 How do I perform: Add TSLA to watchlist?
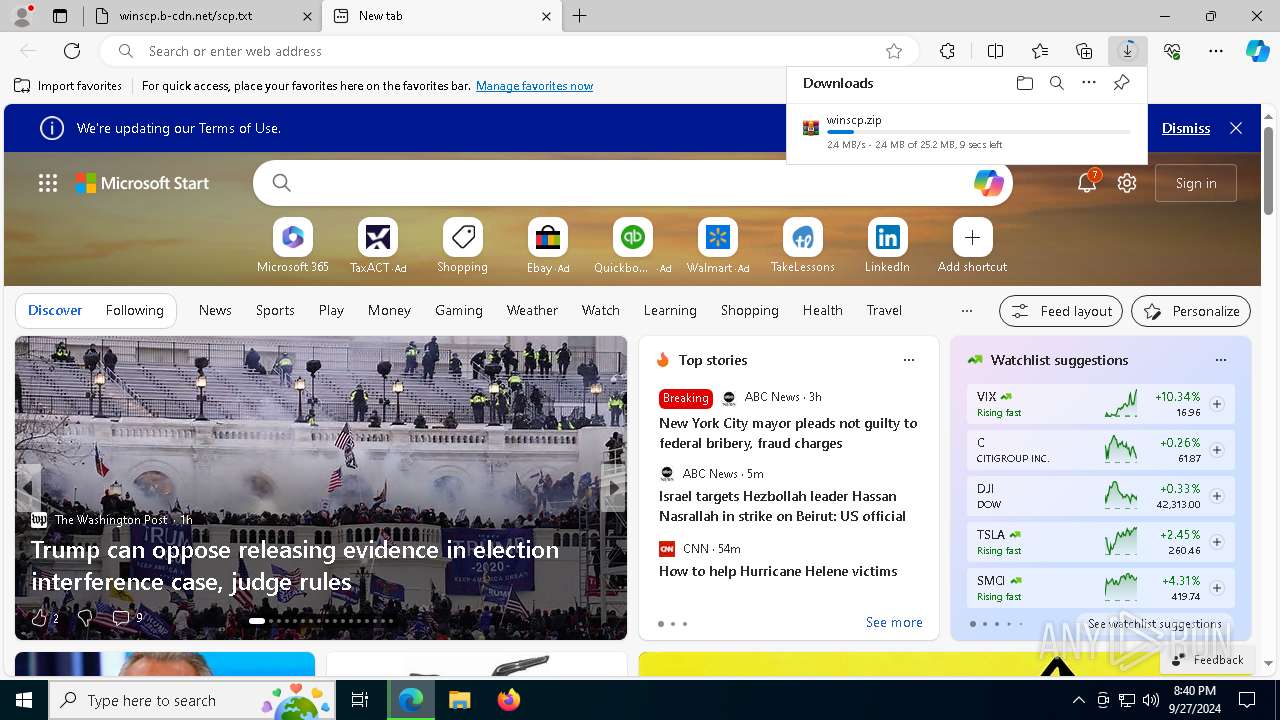pyautogui.click(x=1217, y=542)
